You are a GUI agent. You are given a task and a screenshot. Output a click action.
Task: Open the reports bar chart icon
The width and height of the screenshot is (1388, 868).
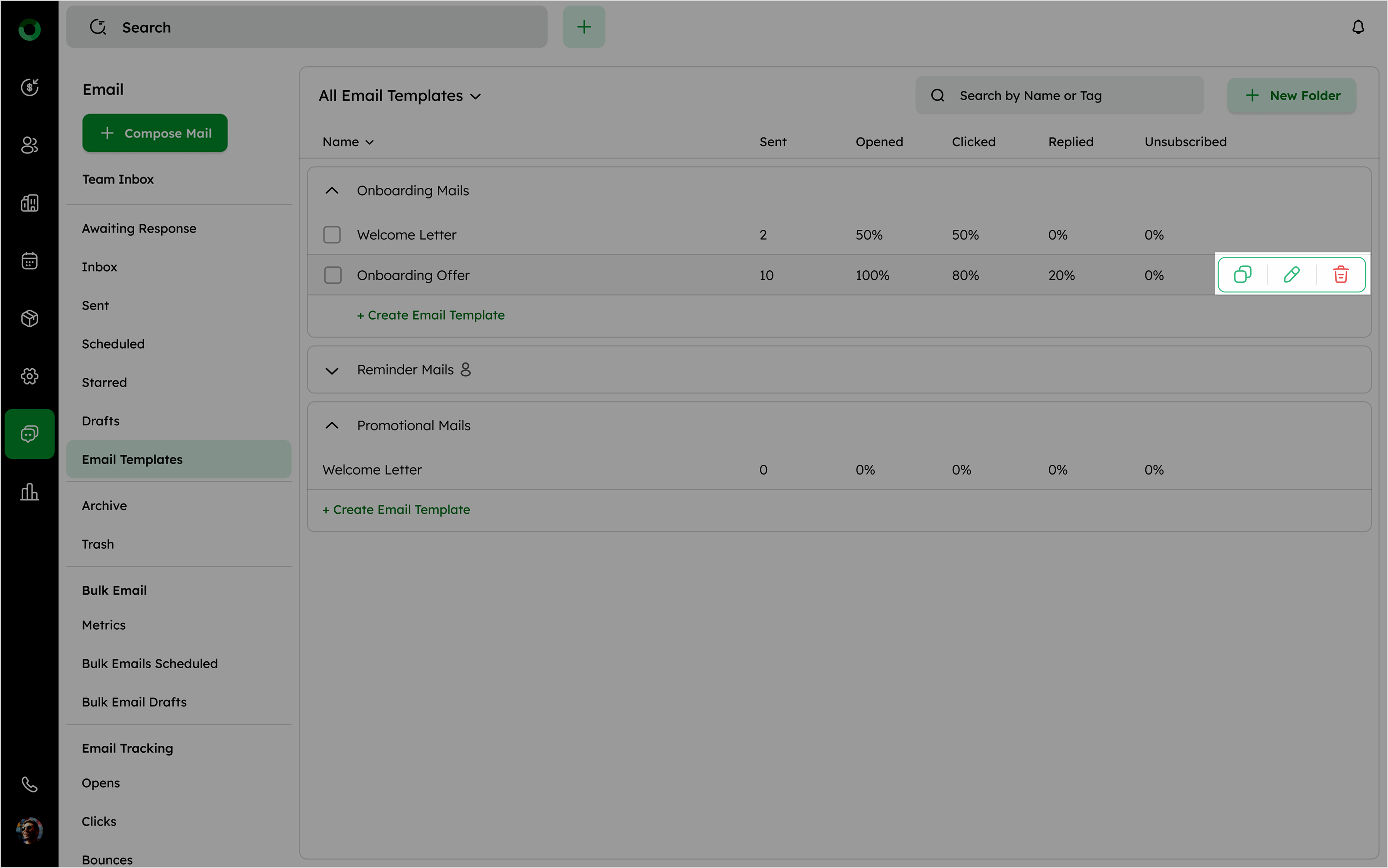pyautogui.click(x=29, y=492)
